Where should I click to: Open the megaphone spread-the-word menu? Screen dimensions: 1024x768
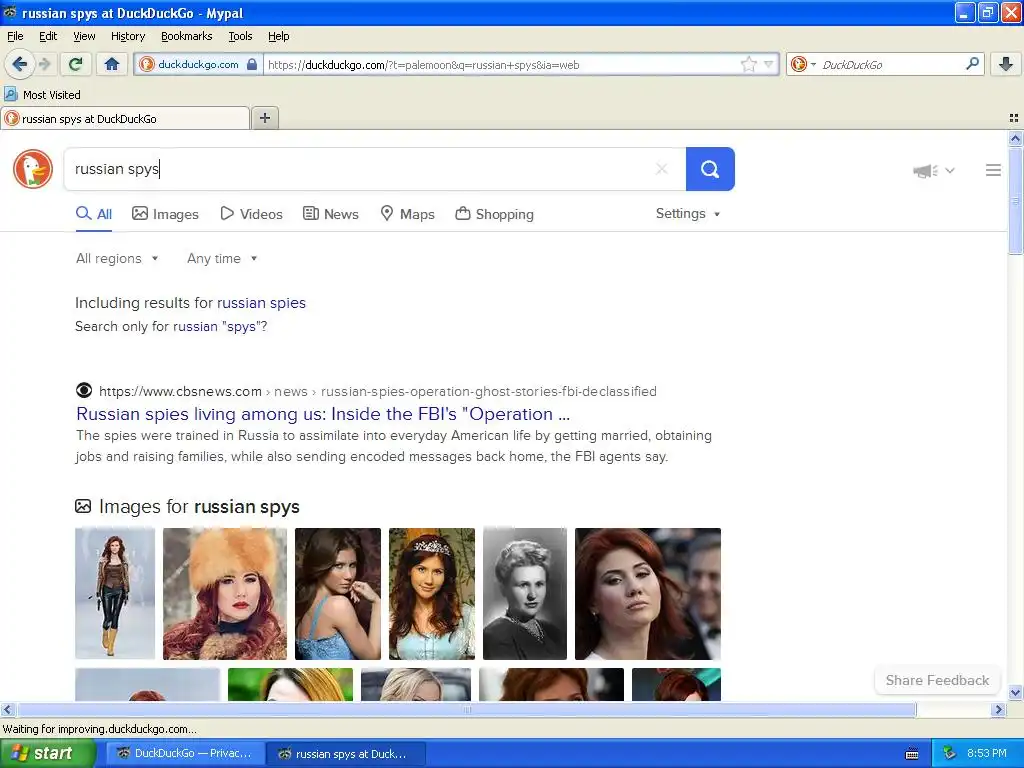click(x=933, y=171)
